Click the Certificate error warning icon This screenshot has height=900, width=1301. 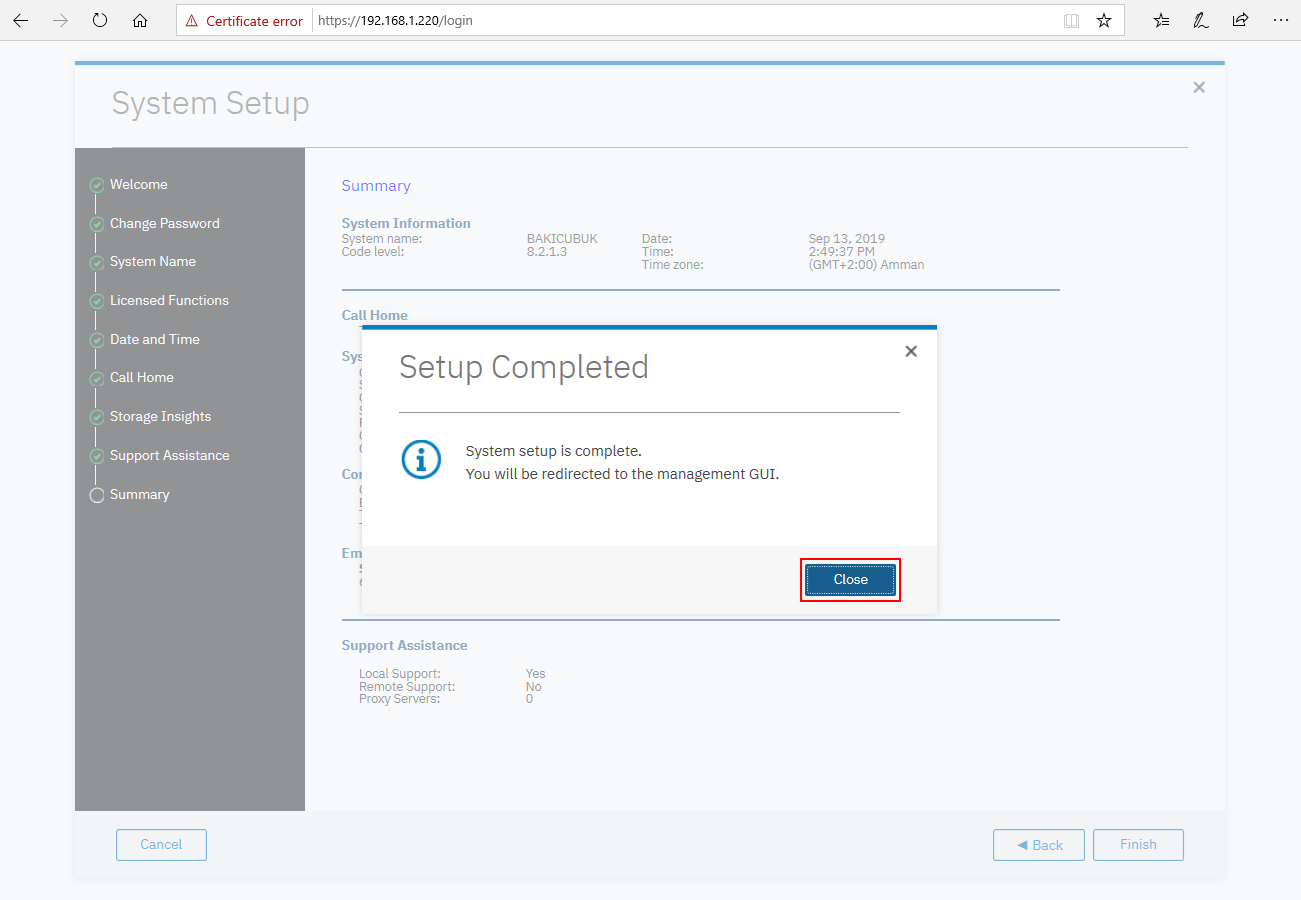(x=192, y=21)
